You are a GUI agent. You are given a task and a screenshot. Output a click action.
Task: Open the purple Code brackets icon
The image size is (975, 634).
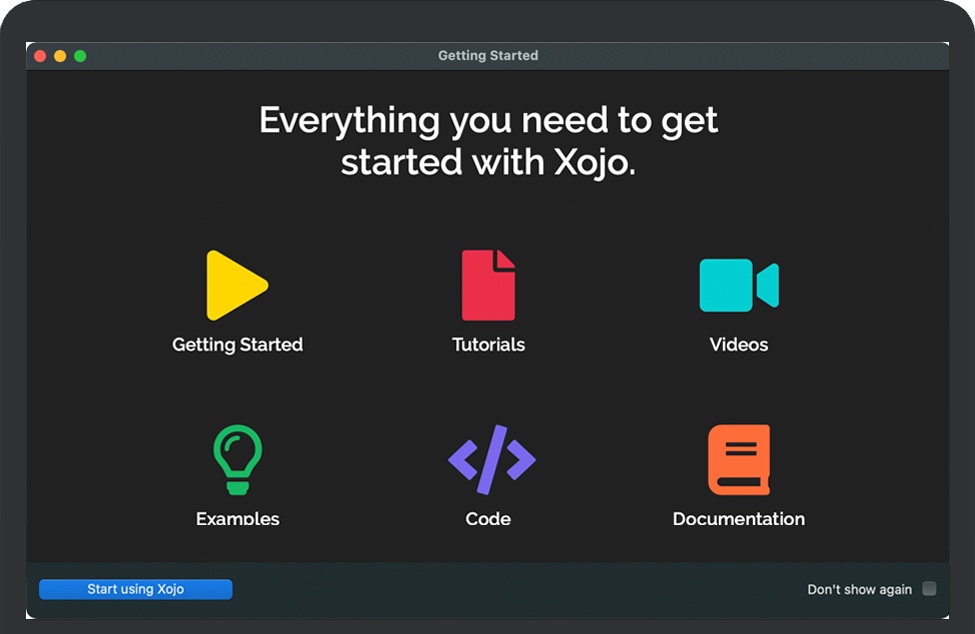(x=491, y=460)
